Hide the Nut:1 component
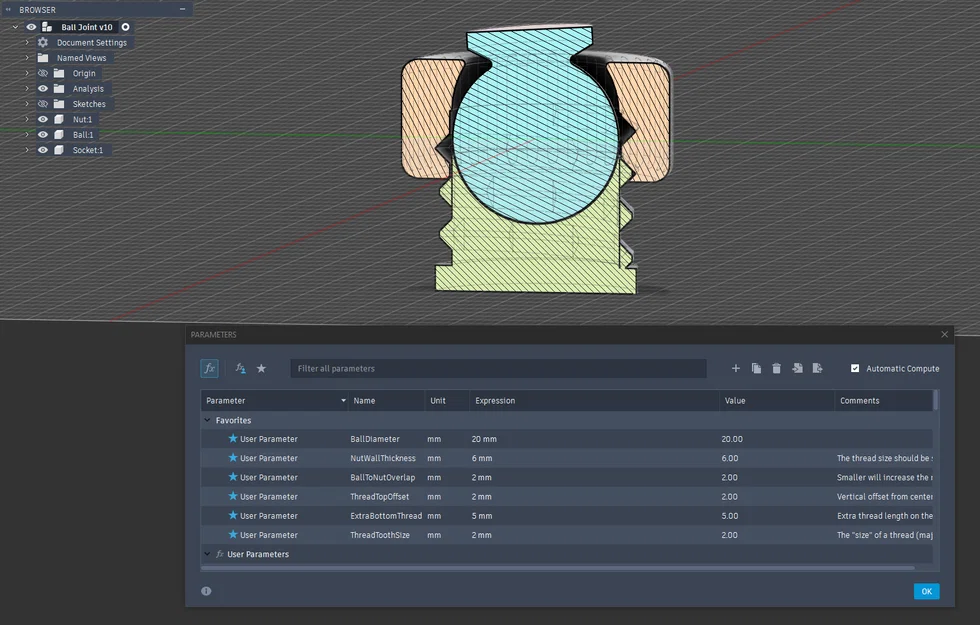Viewport: 980px width, 625px height. click(42, 119)
